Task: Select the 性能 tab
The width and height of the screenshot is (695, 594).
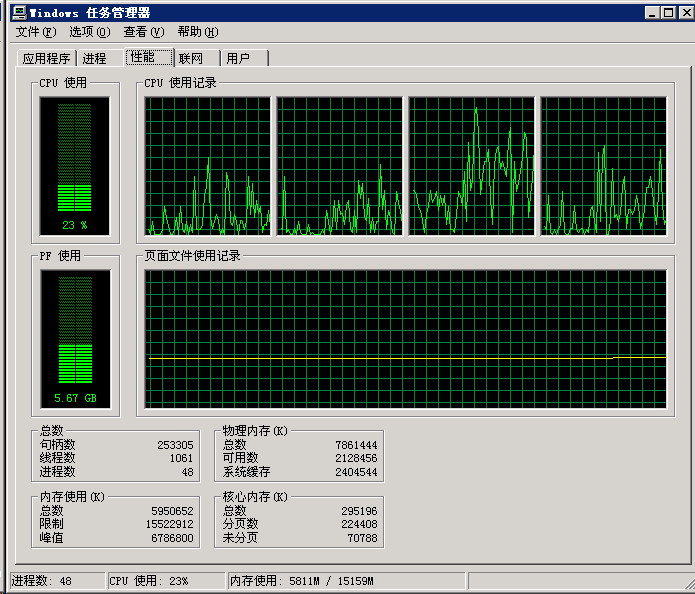Action: coord(149,57)
